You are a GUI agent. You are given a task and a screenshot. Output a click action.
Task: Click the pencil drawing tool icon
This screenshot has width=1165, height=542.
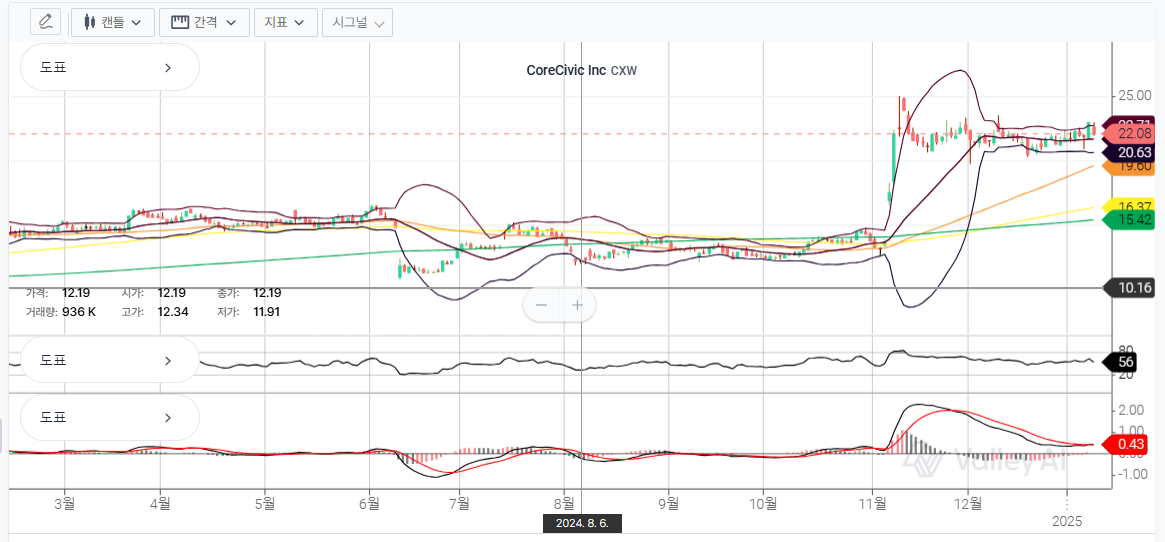(x=45, y=22)
